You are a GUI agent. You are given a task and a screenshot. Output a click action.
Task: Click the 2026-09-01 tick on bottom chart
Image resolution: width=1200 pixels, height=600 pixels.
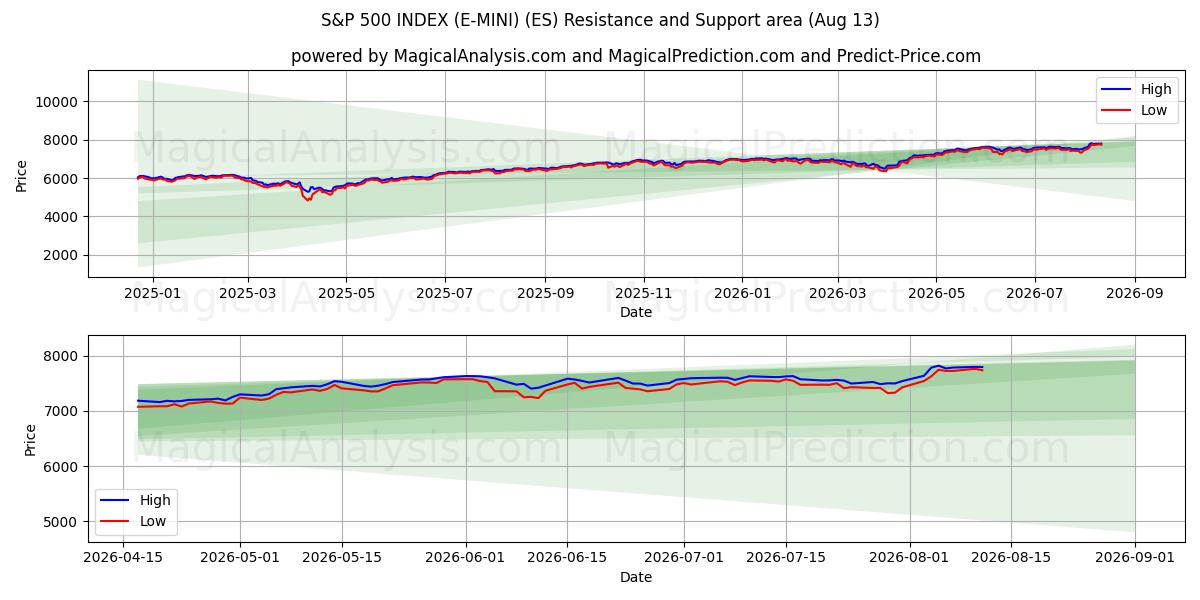click(1135, 558)
